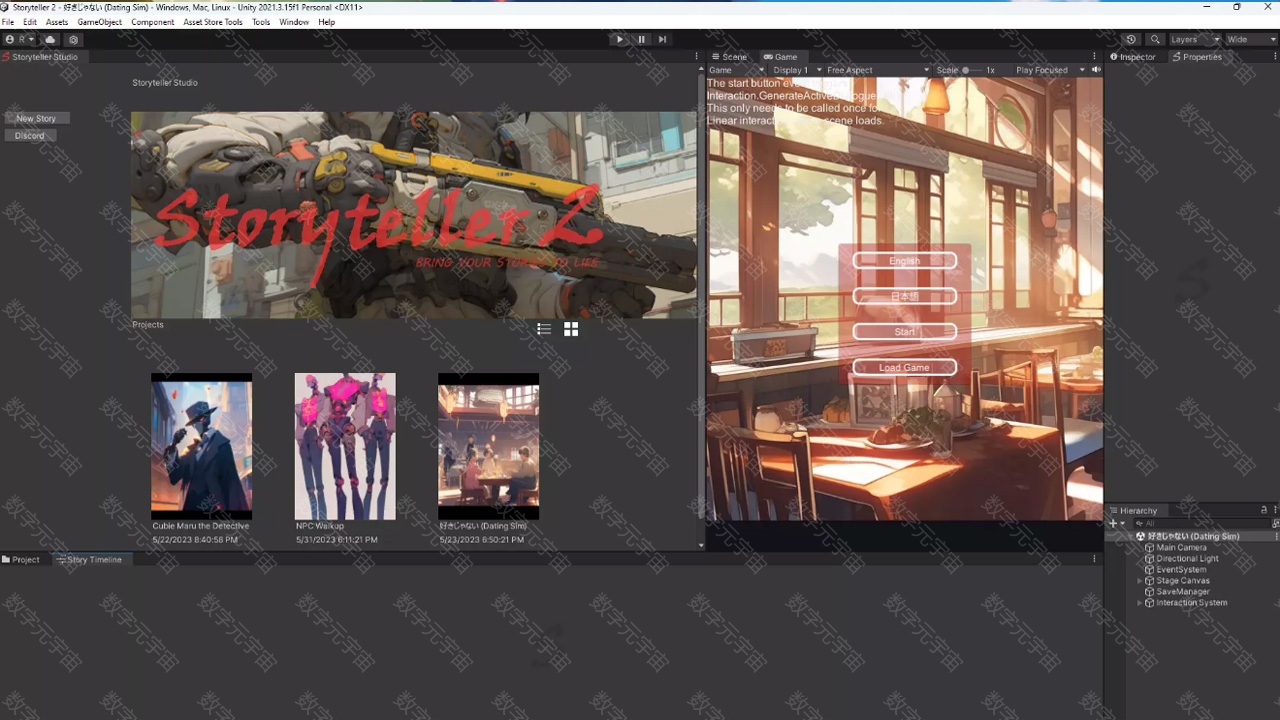Switch projects to list view
This screenshot has height=720, width=1280.
[544, 329]
